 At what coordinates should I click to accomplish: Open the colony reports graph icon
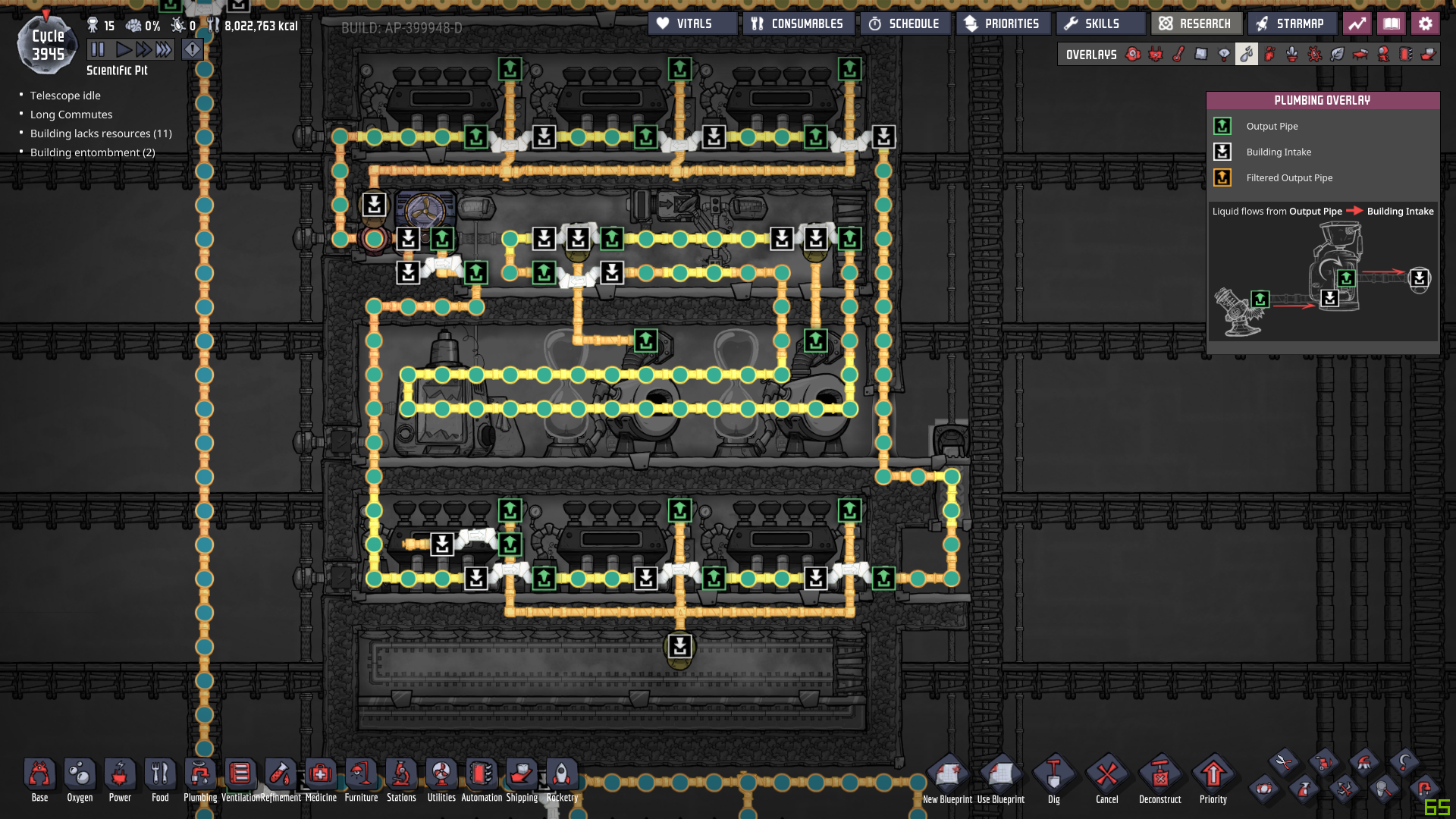tap(1357, 24)
